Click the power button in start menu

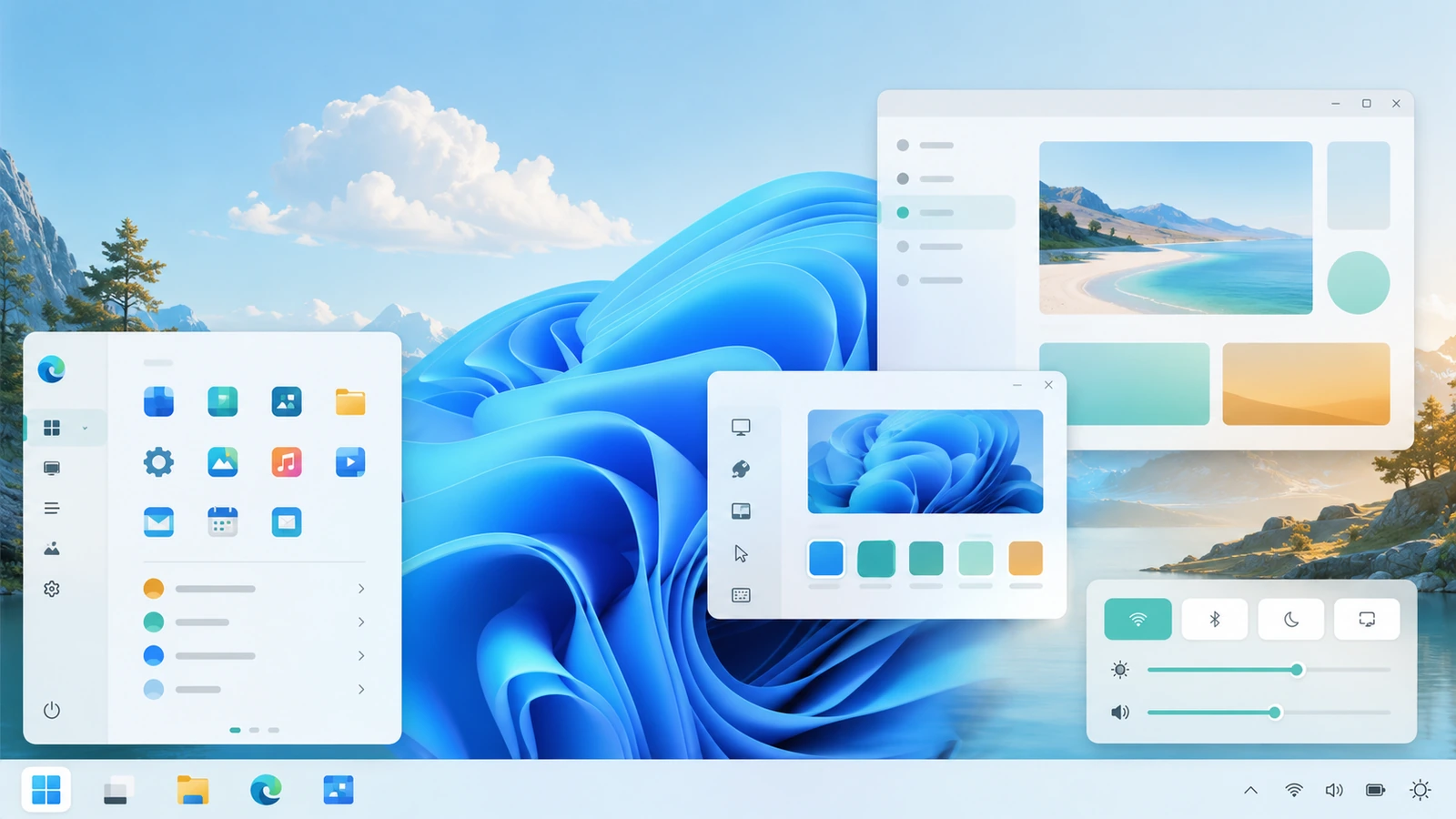[x=52, y=710]
